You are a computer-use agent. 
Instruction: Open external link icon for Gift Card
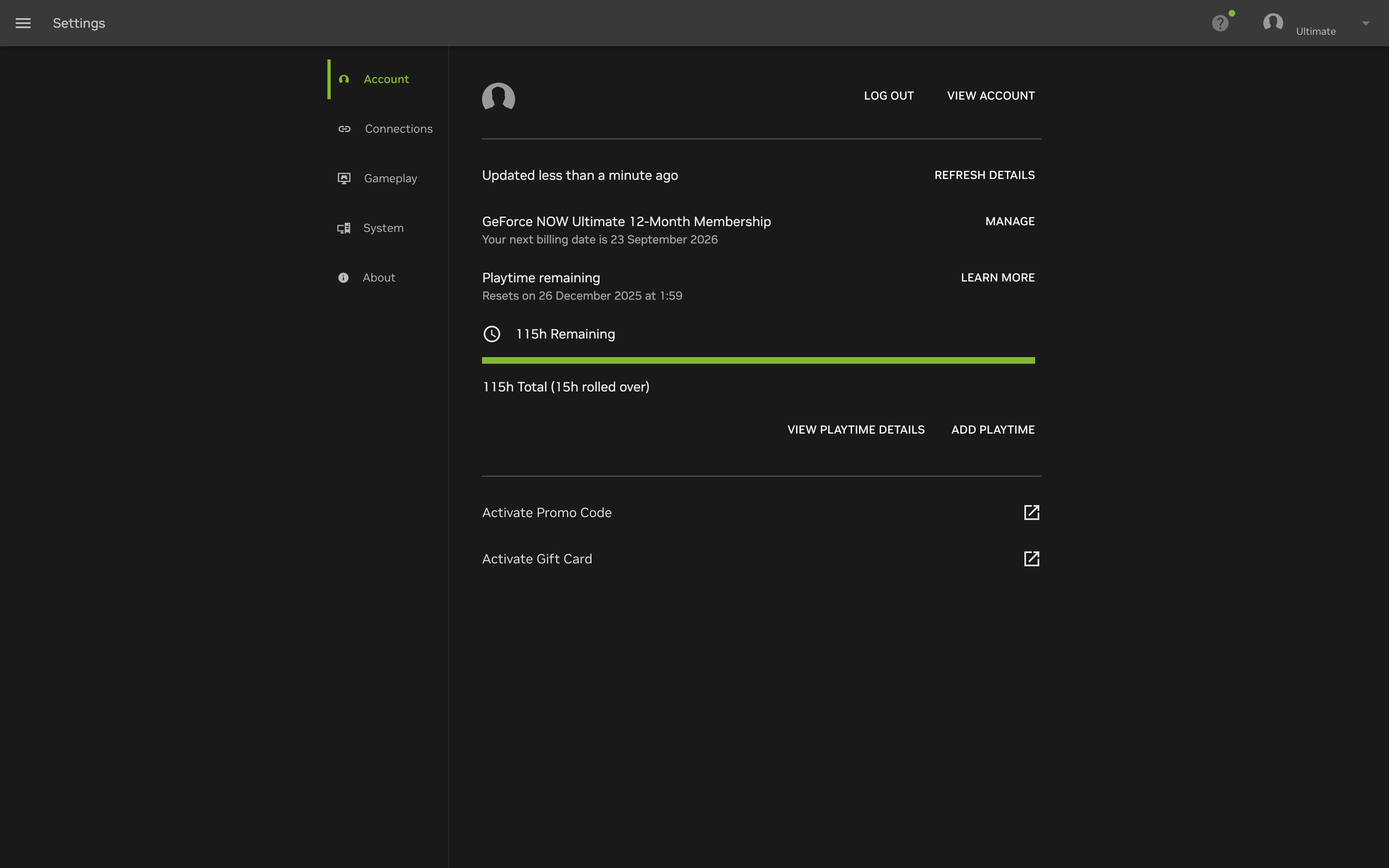pyautogui.click(x=1031, y=558)
